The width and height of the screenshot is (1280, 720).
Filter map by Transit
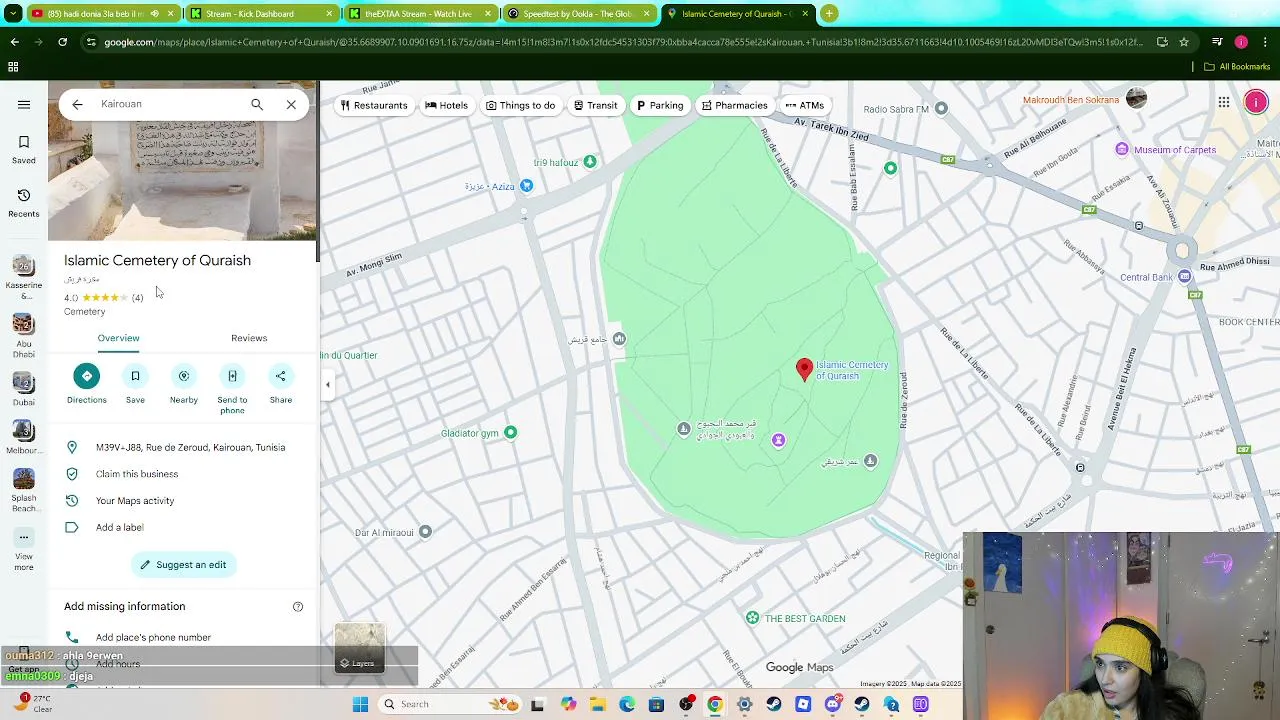tap(595, 105)
